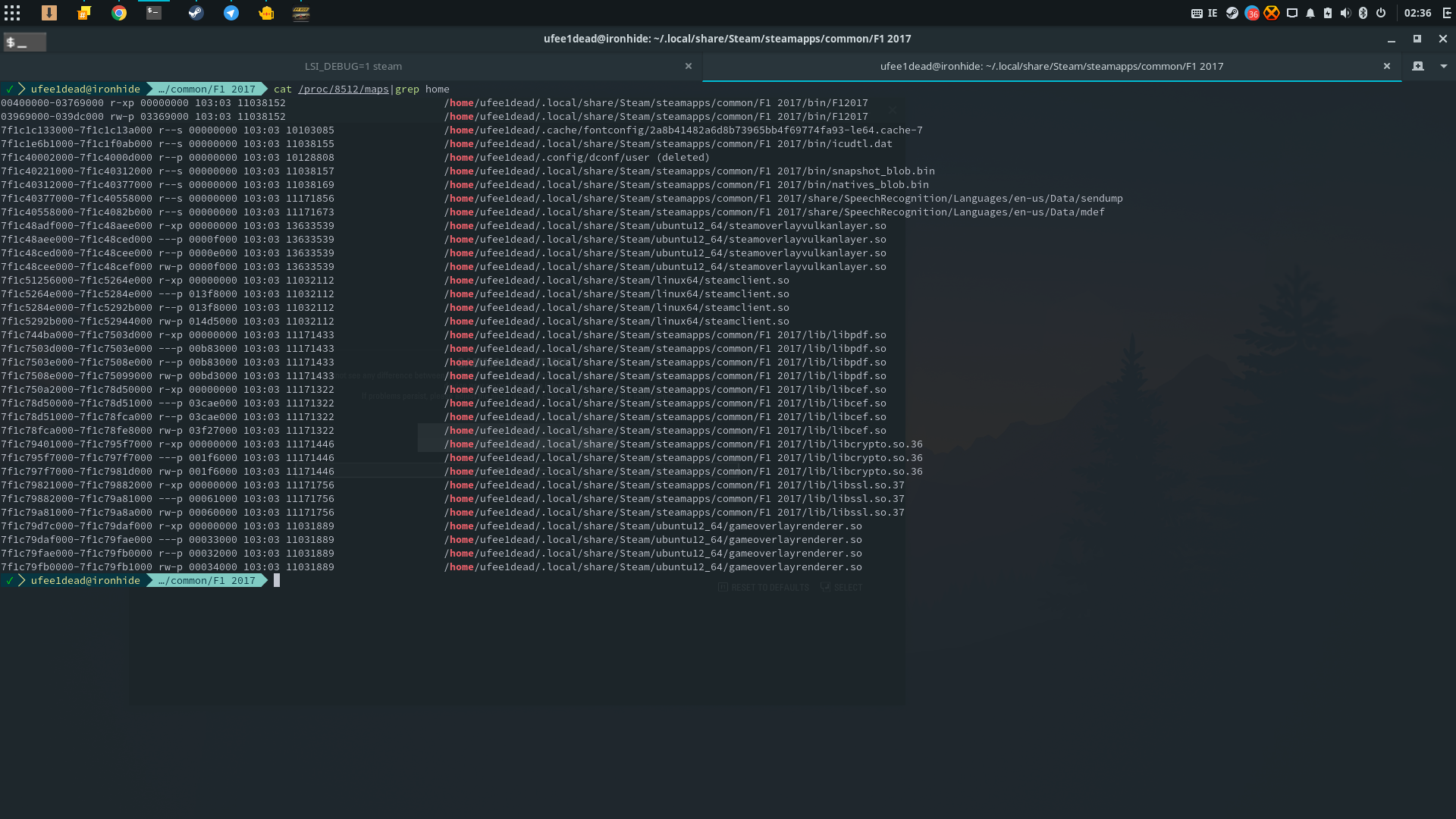The height and width of the screenshot is (819, 1456).
Task: Click the natives_blob.bin line
Action: click(x=465, y=184)
